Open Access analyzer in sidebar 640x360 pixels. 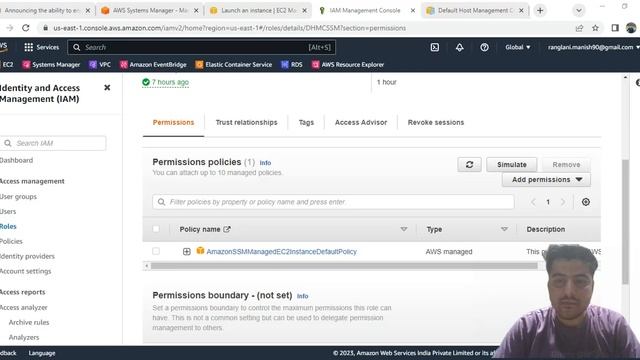23,307
